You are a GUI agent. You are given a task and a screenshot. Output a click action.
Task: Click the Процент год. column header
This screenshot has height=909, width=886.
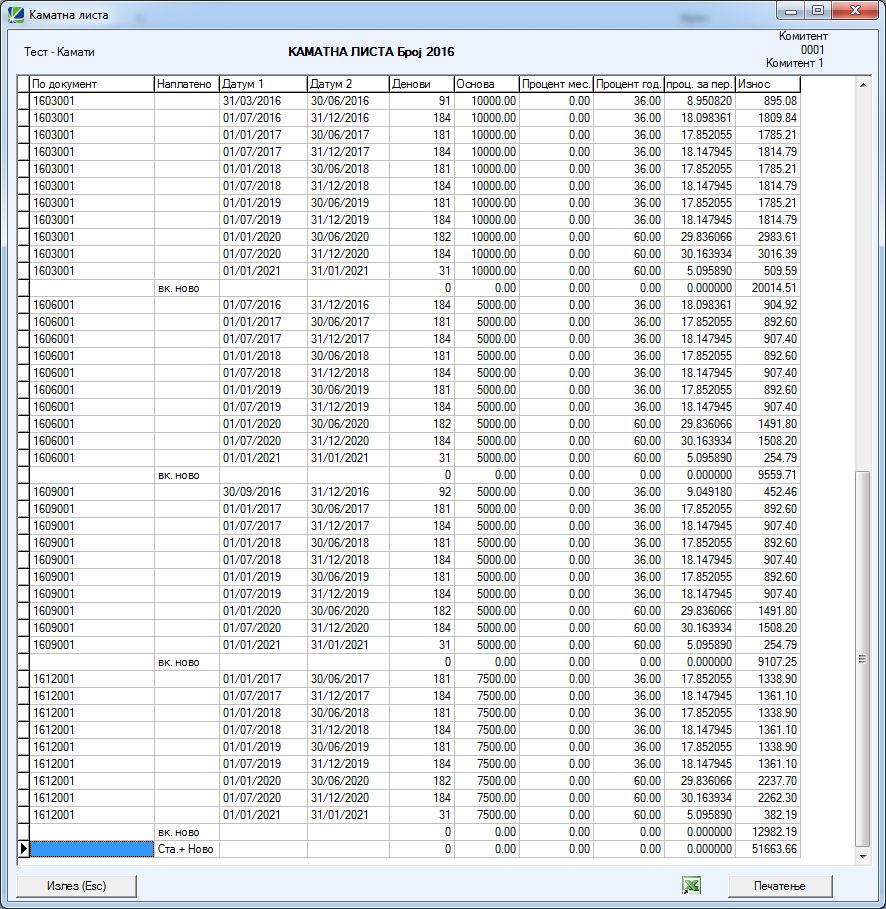629,84
